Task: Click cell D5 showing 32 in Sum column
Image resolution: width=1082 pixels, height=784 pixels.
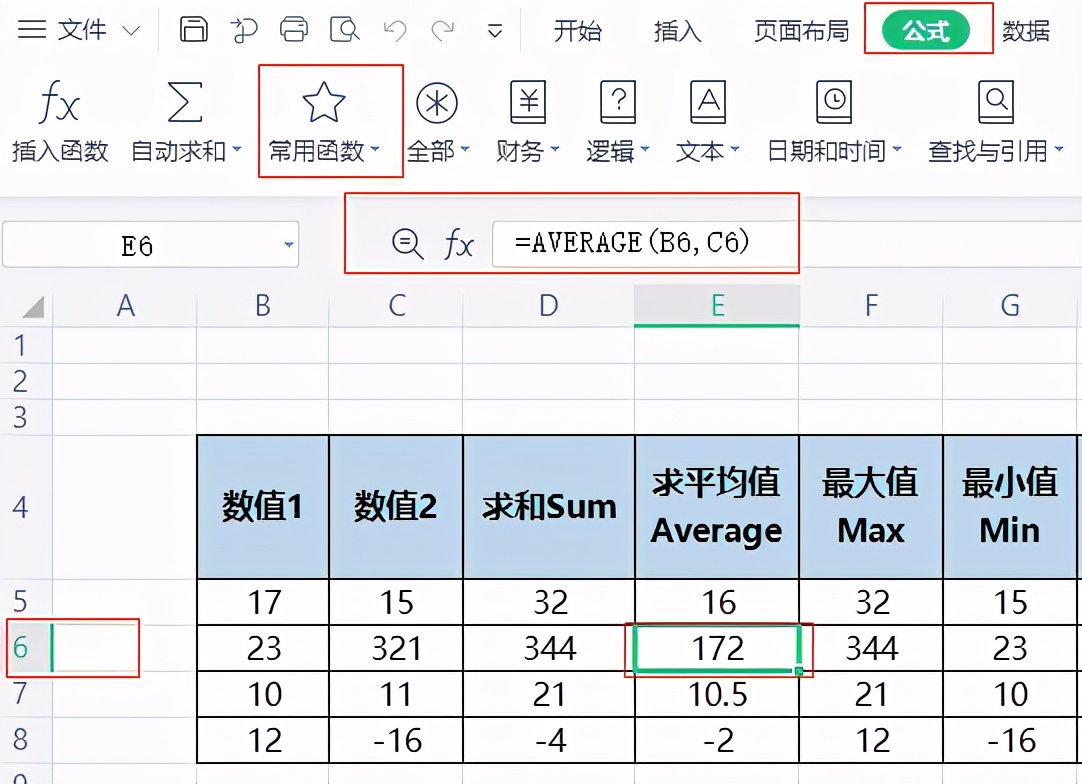Action: click(x=549, y=602)
